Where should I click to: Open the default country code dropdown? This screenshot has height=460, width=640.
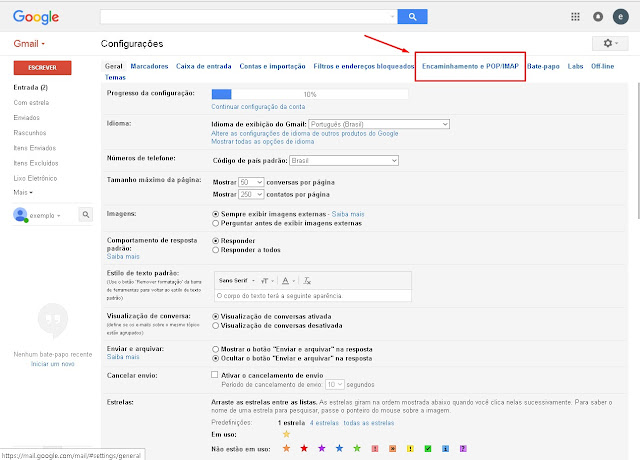[x=344, y=160]
